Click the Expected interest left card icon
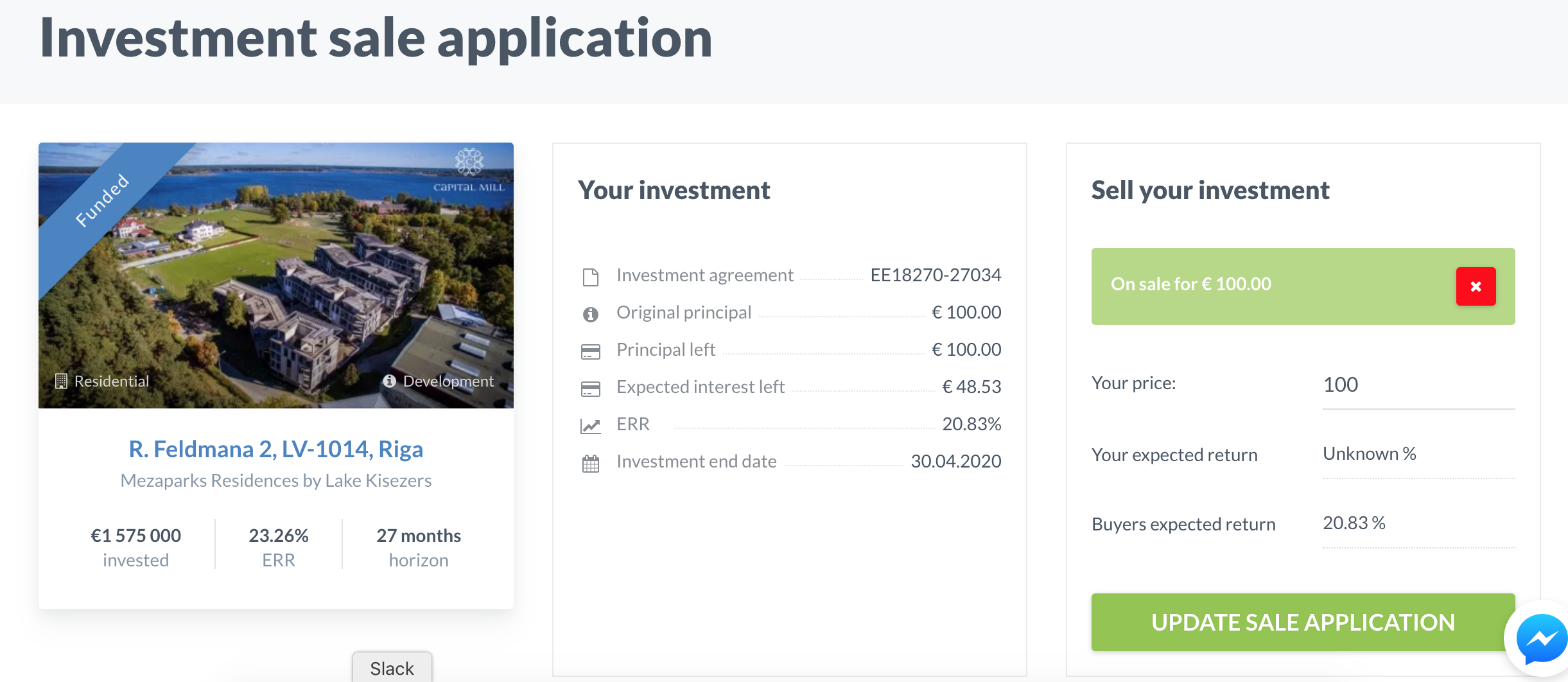 pyautogui.click(x=590, y=389)
